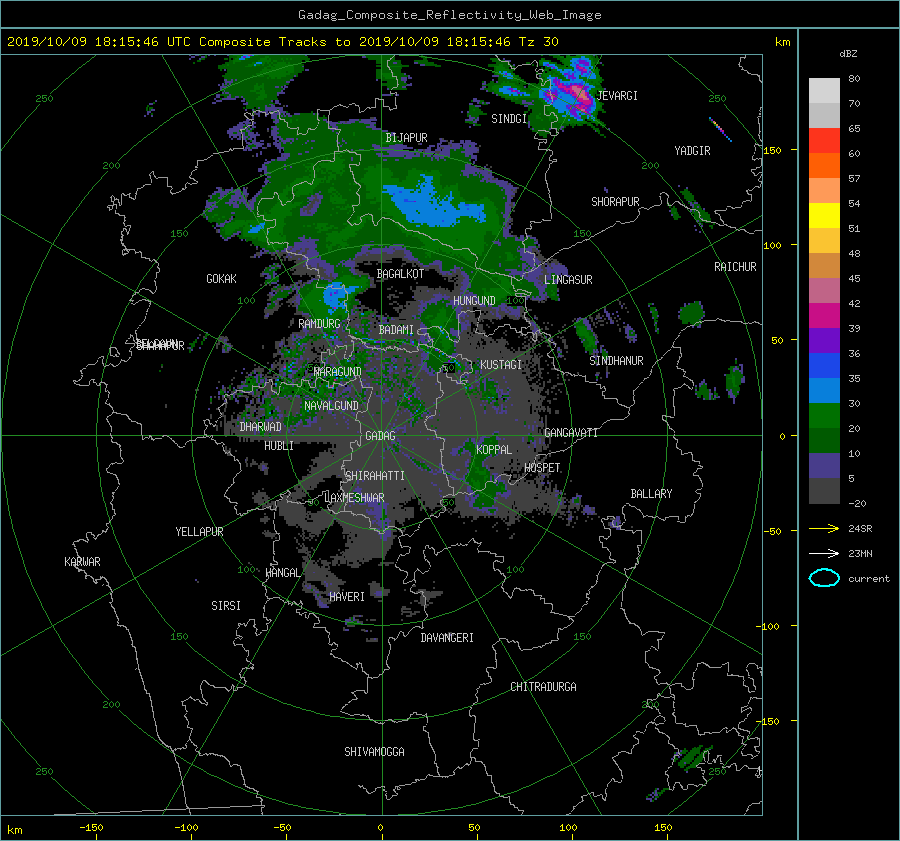Click the 150 km label on right axis
Screen dimensions: 900x841
772,150
